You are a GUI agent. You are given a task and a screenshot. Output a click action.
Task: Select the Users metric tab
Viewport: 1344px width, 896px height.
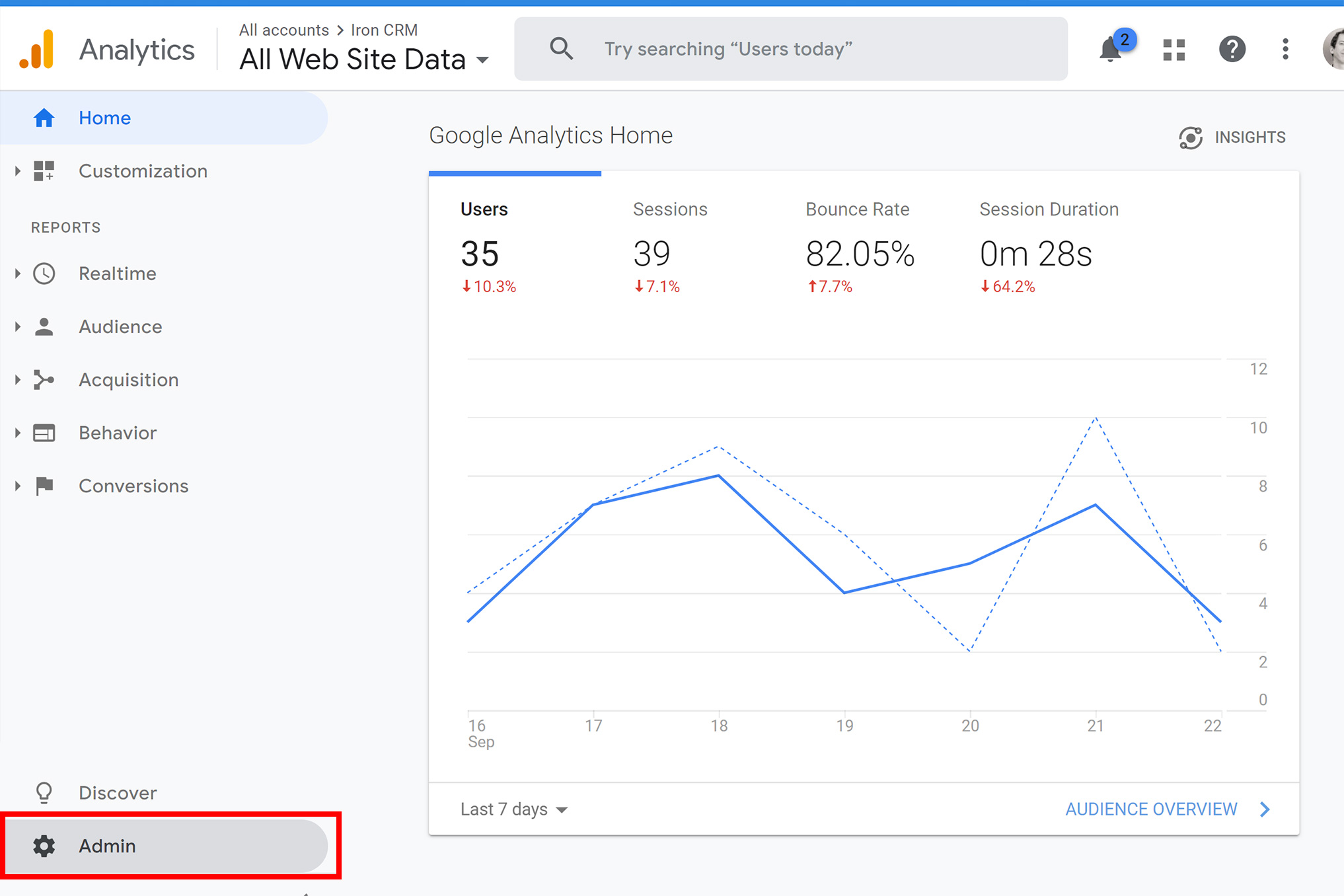click(x=515, y=248)
